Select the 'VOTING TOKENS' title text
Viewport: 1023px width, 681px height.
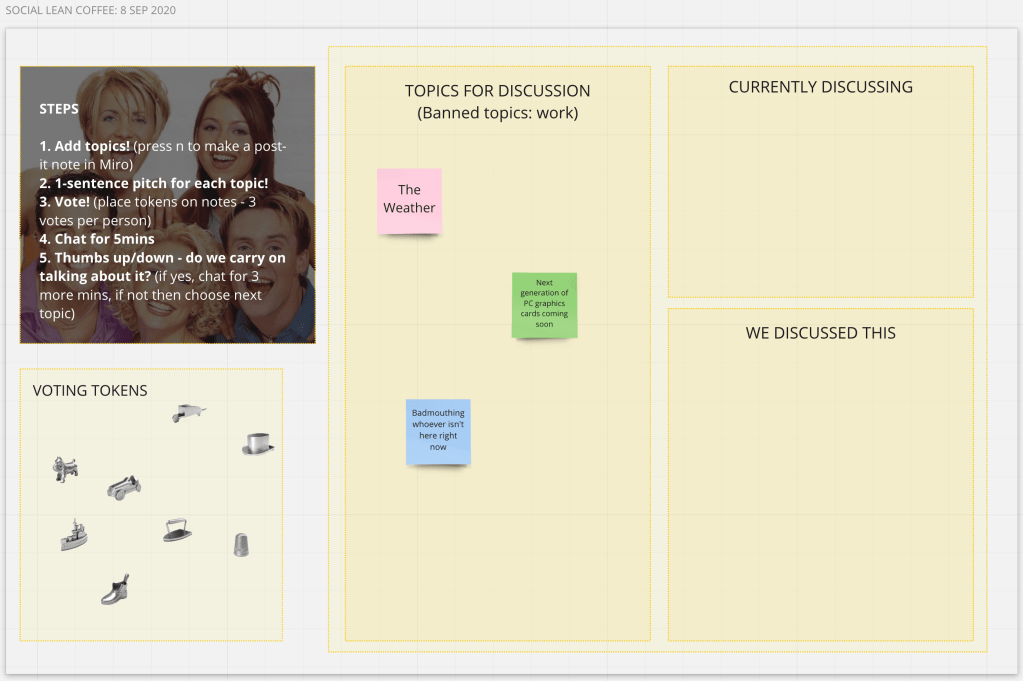90,391
